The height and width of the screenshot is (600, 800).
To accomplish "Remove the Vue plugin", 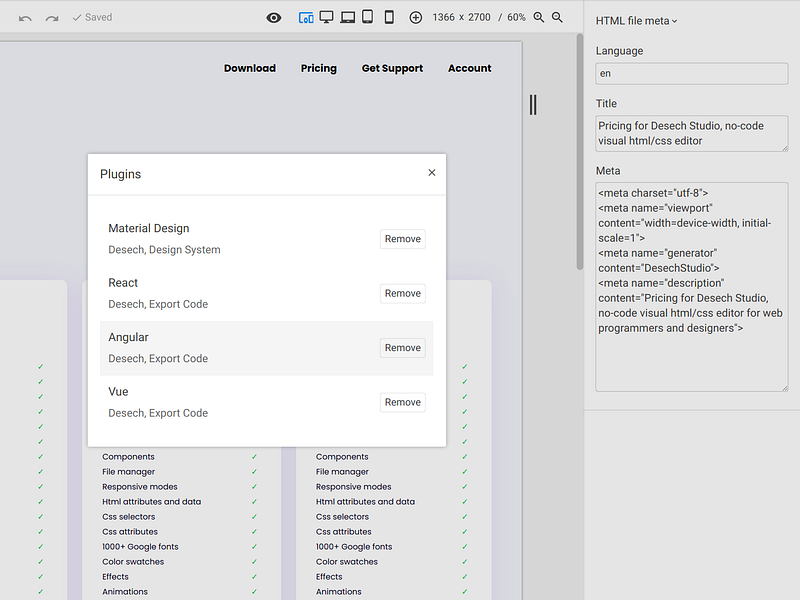I will click(403, 402).
